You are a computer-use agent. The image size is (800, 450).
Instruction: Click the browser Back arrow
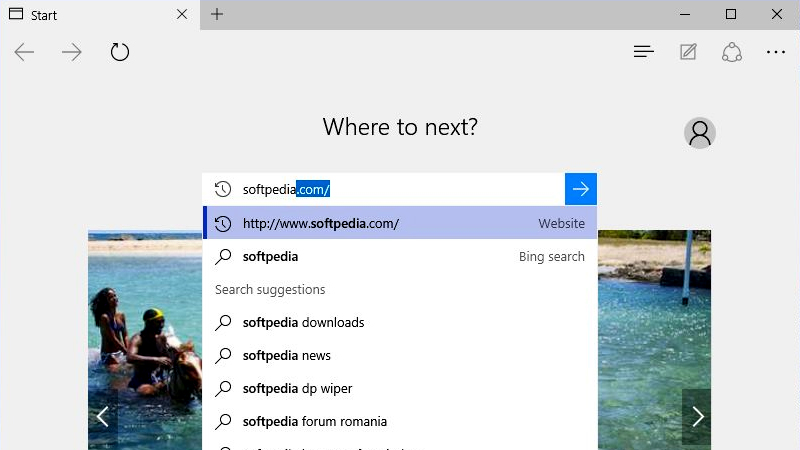tap(24, 52)
